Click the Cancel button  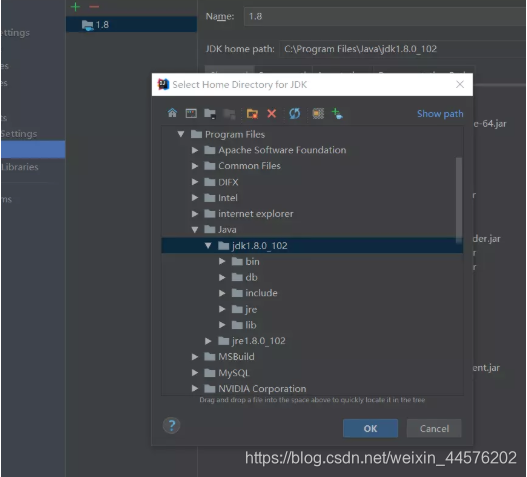(434, 428)
